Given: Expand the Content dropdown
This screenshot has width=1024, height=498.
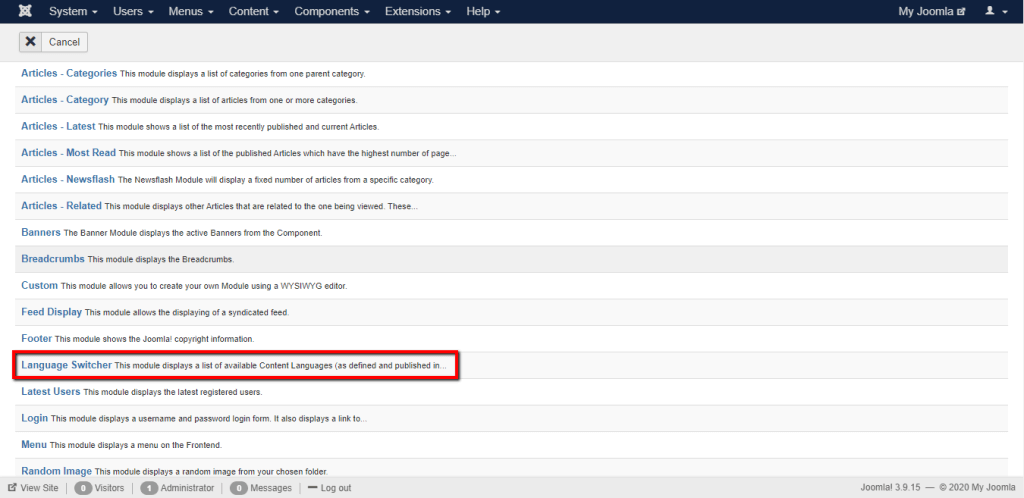Looking at the screenshot, I should 254,11.
